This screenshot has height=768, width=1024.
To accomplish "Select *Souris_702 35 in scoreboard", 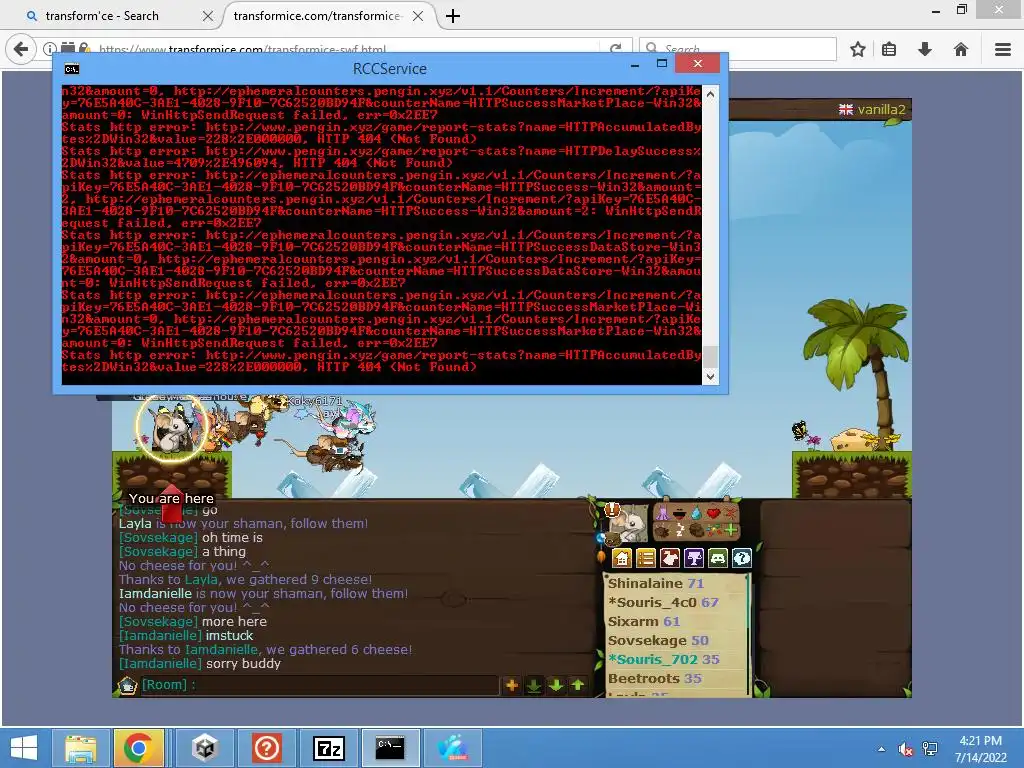I will [x=664, y=660].
